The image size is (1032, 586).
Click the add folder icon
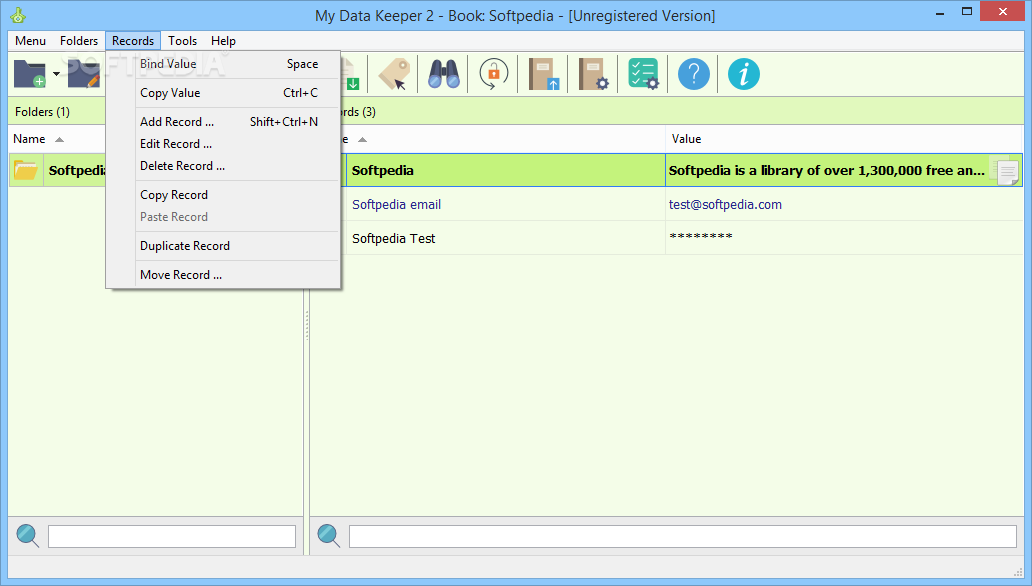pyautogui.click(x=30, y=74)
